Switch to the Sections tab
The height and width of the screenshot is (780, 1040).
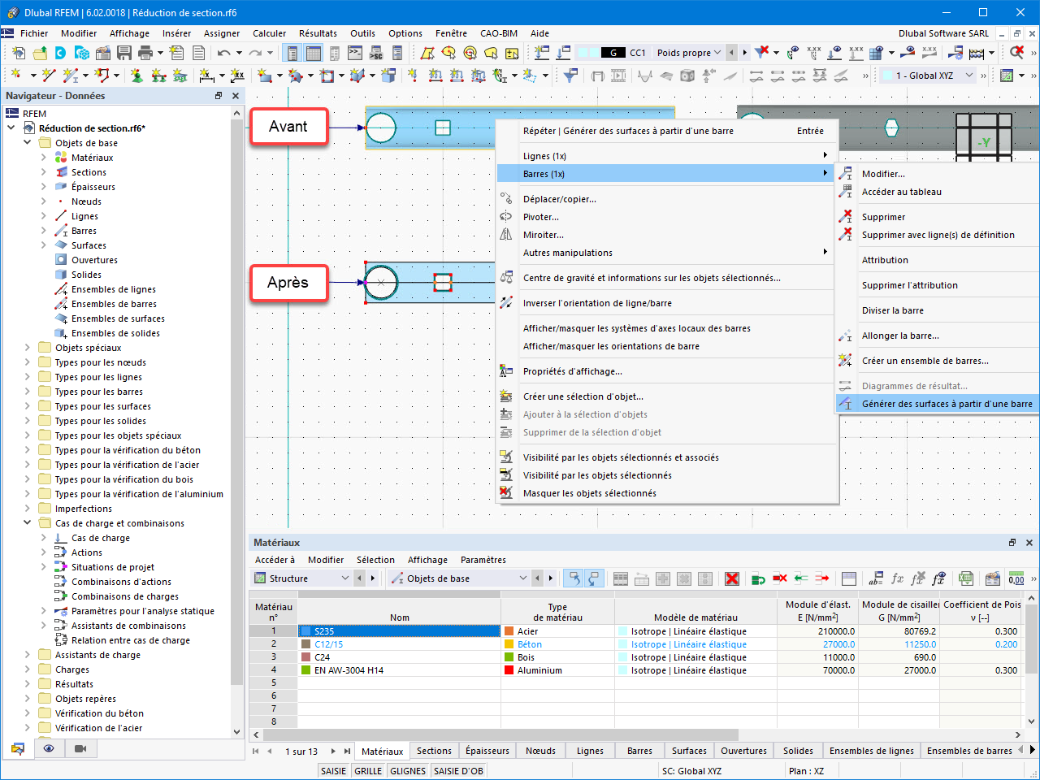point(434,751)
